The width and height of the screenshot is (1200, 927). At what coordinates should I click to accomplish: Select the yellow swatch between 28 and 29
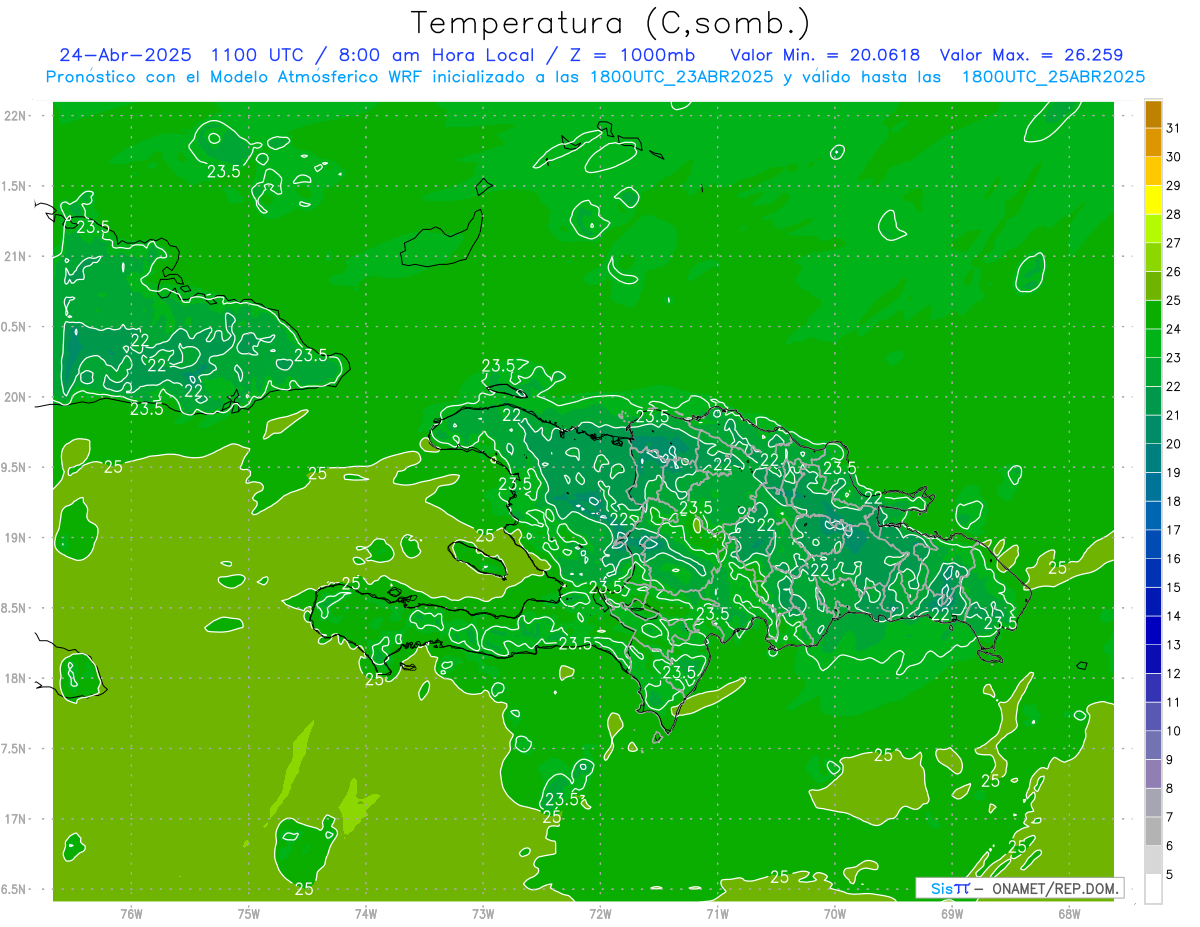coord(1153,199)
